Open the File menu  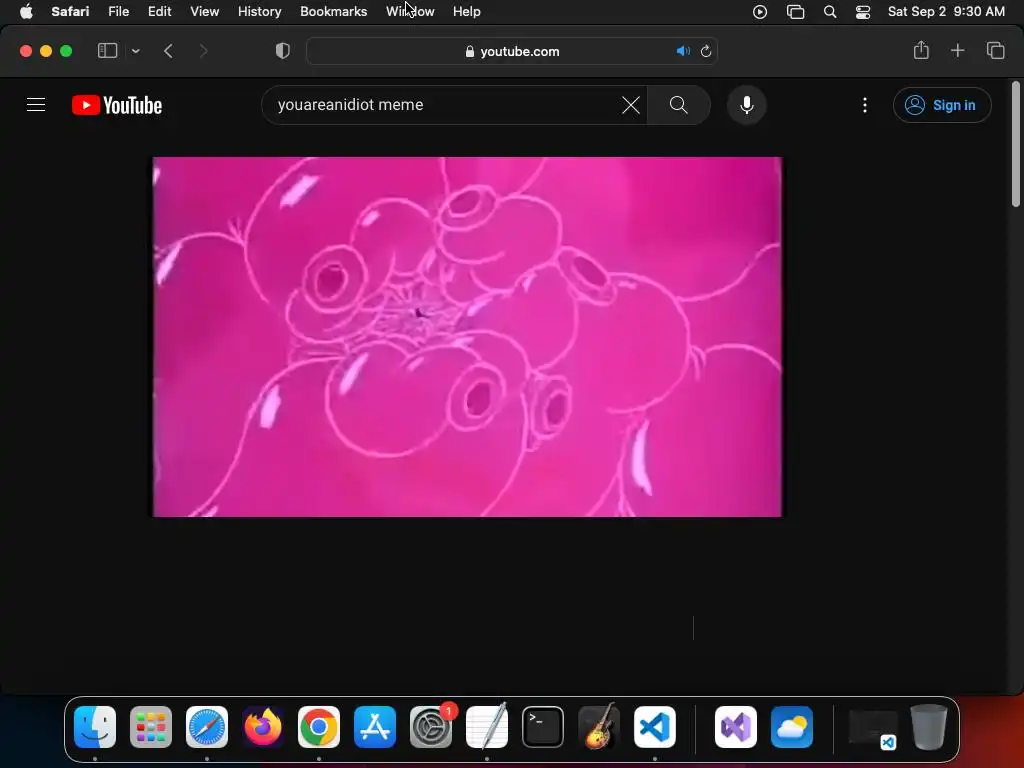pyautogui.click(x=118, y=11)
